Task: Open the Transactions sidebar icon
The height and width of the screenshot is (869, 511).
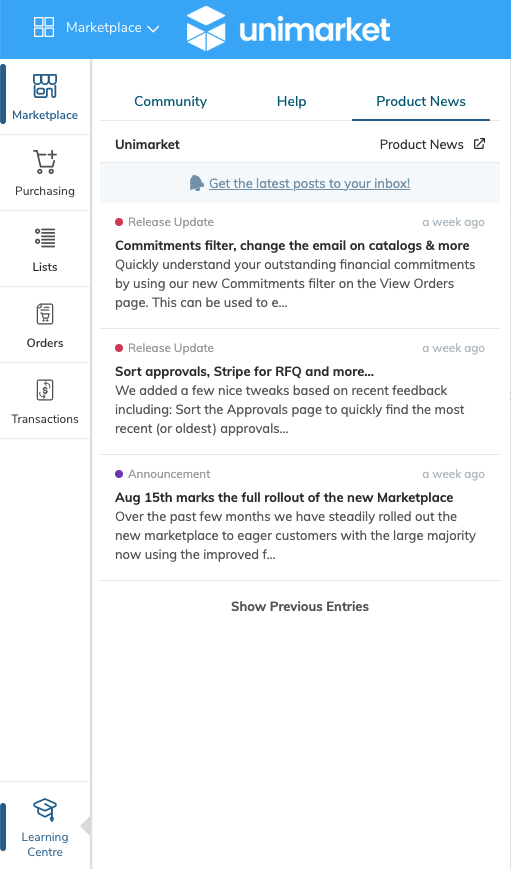Action: (45, 390)
